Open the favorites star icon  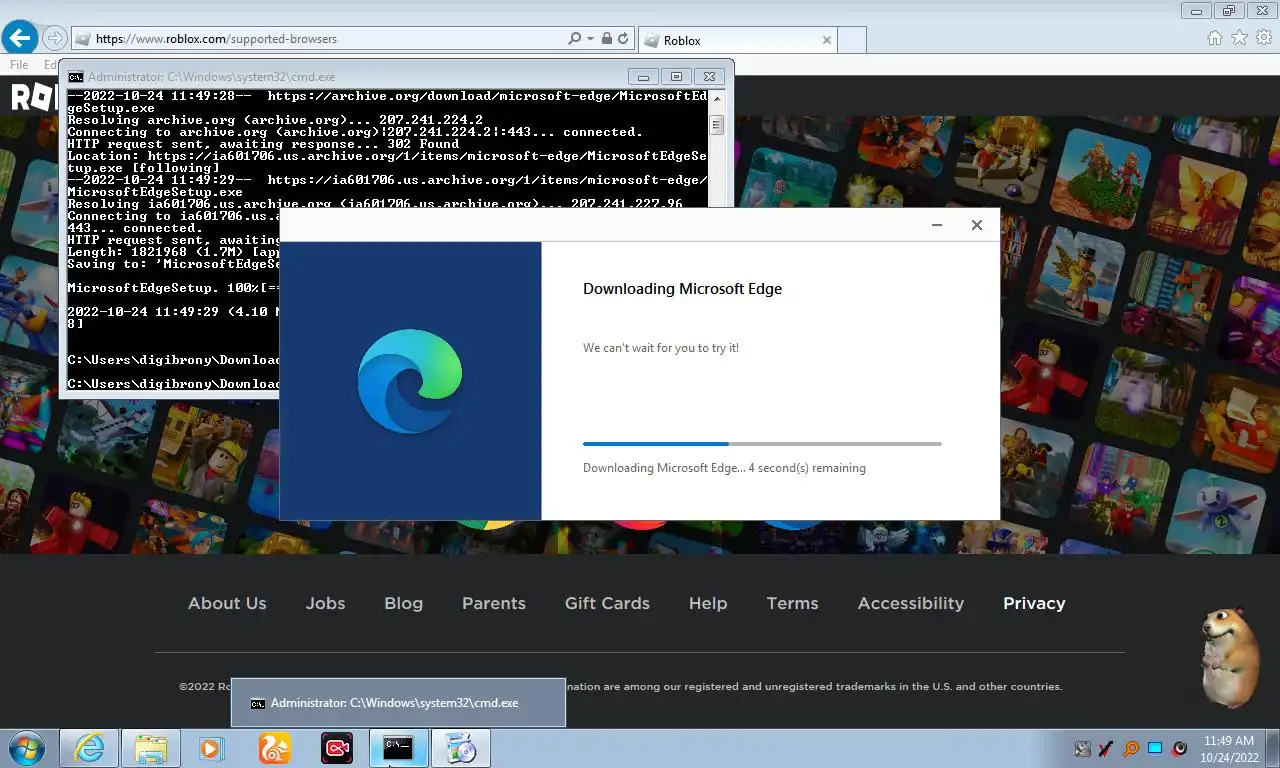1239,38
